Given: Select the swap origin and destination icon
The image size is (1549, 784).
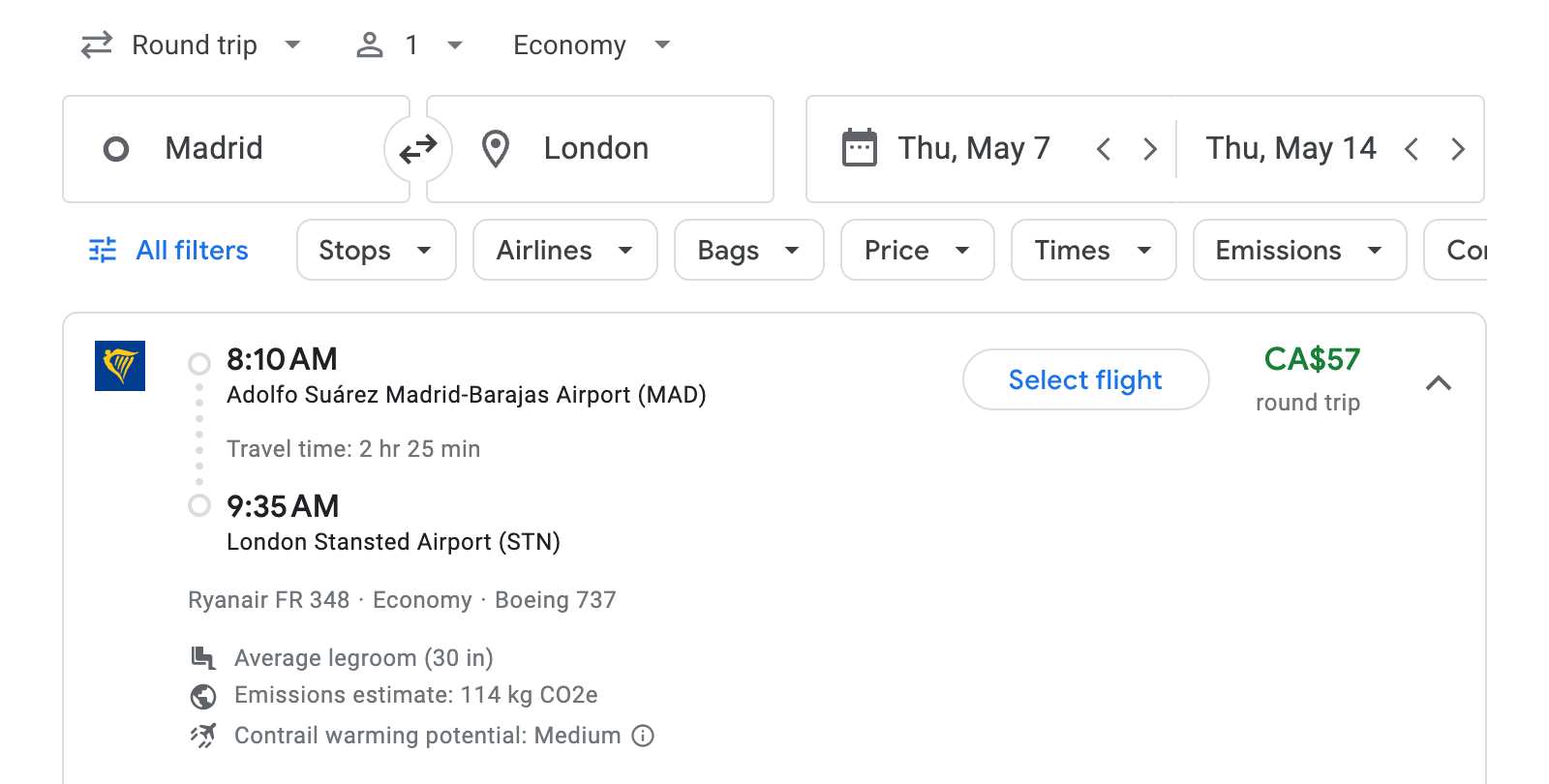Looking at the screenshot, I should point(417,148).
